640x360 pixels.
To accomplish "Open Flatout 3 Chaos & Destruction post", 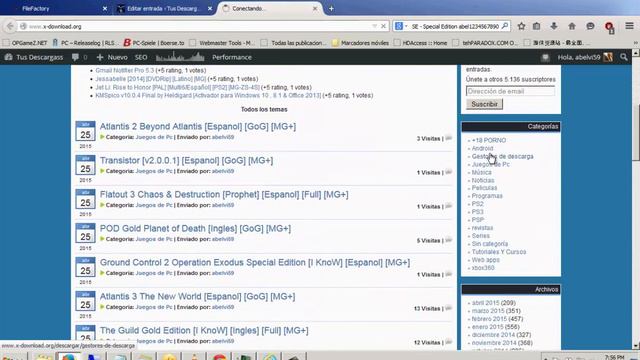I will click(x=224, y=194).
